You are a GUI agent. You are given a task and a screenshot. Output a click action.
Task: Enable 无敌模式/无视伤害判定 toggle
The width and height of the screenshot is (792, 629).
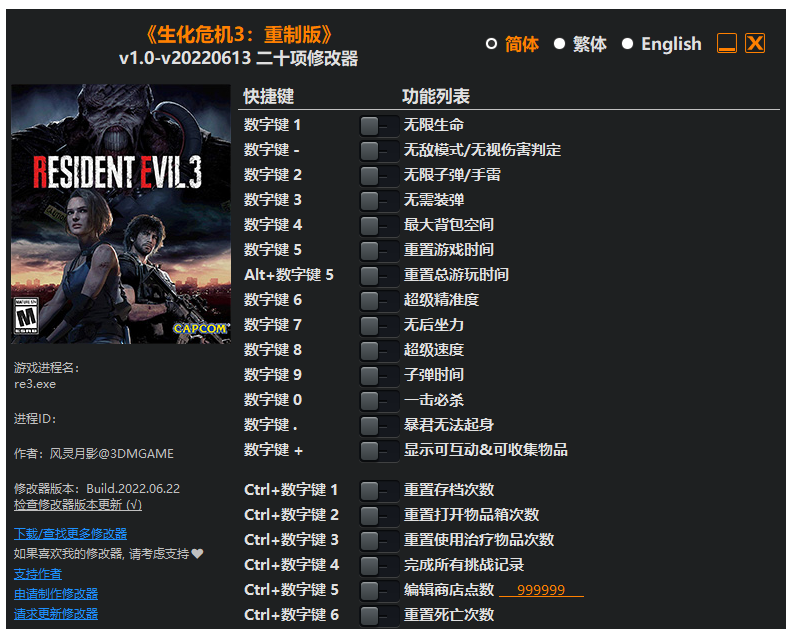(379, 151)
